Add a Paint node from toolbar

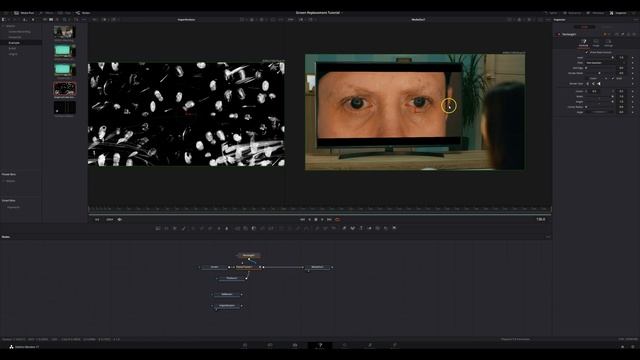click(x=184, y=228)
